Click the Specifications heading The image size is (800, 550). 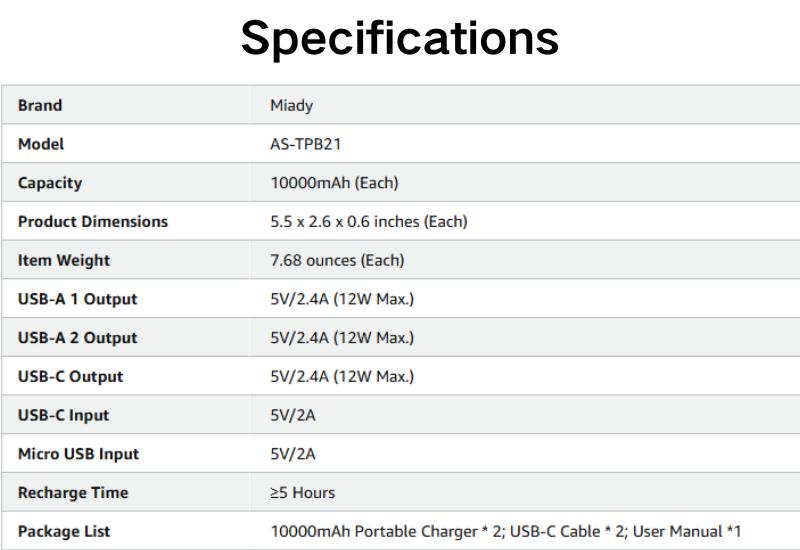400,40
